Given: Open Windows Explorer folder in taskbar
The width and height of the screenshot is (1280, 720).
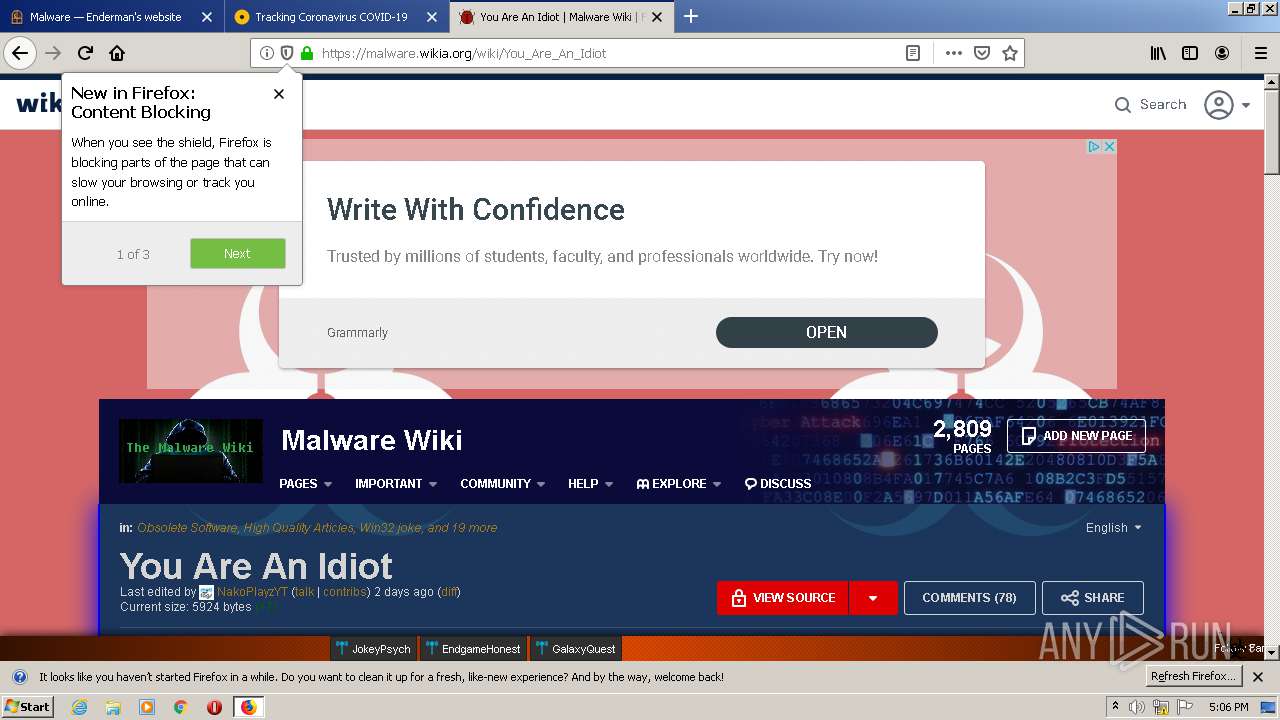Looking at the screenshot, I should [113, 707].
